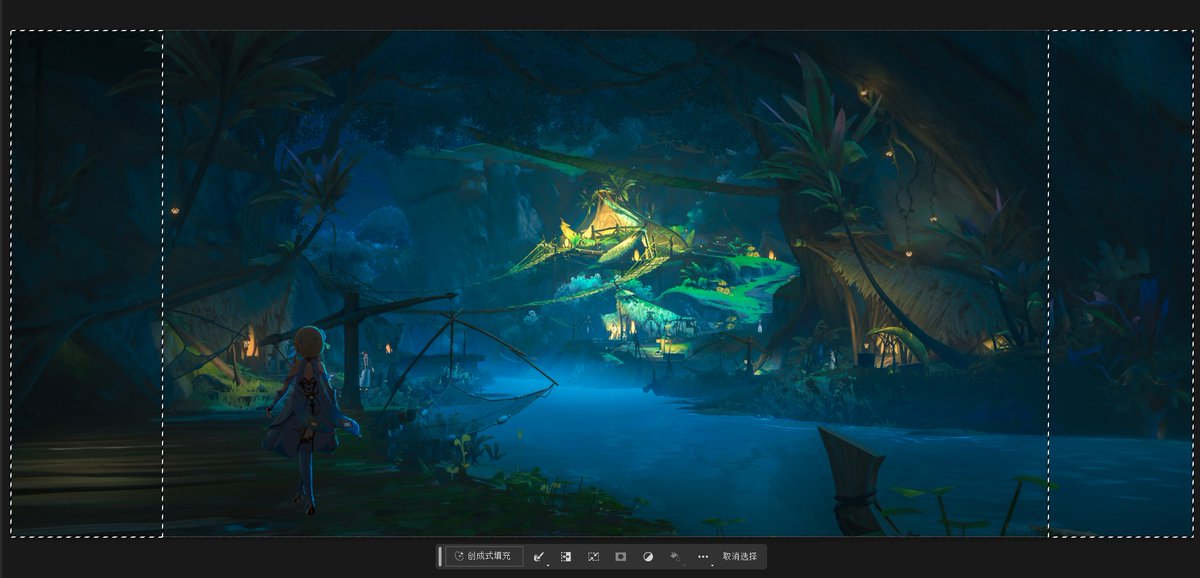Click the transform selection icon

coord(593,556)
